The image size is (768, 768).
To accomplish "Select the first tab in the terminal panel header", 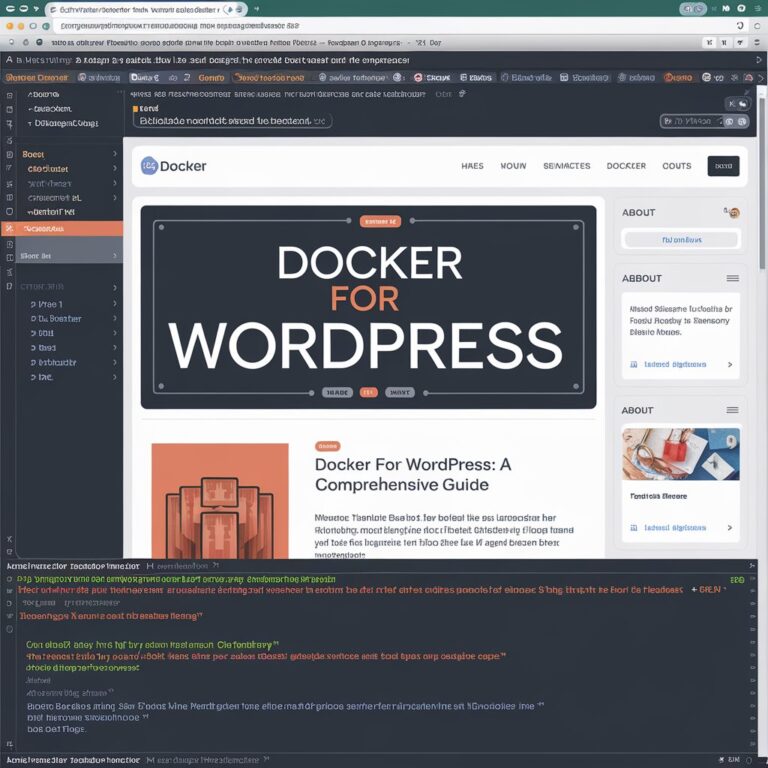I will click(73, 566).
